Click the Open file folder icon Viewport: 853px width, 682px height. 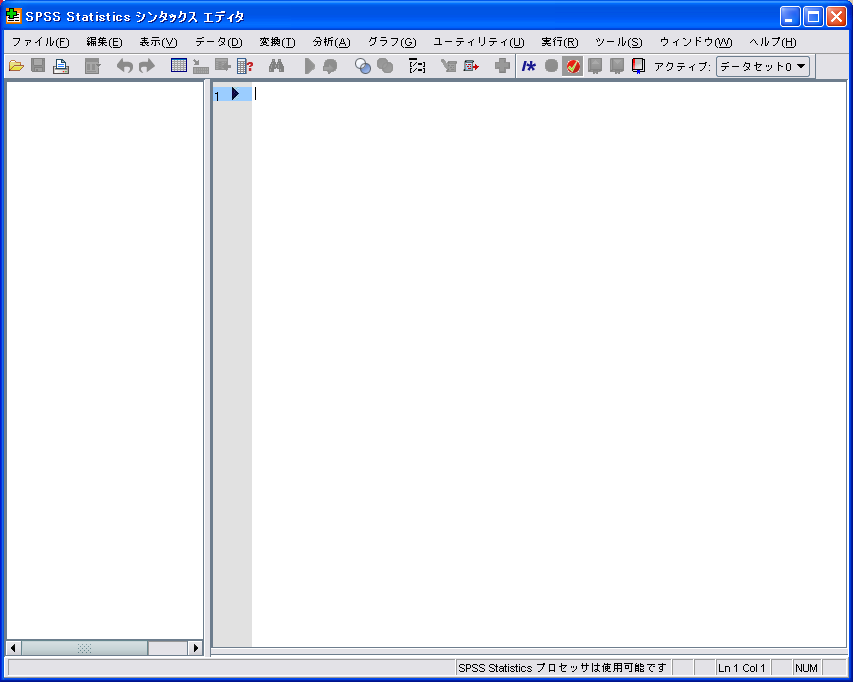coord(16,66)
